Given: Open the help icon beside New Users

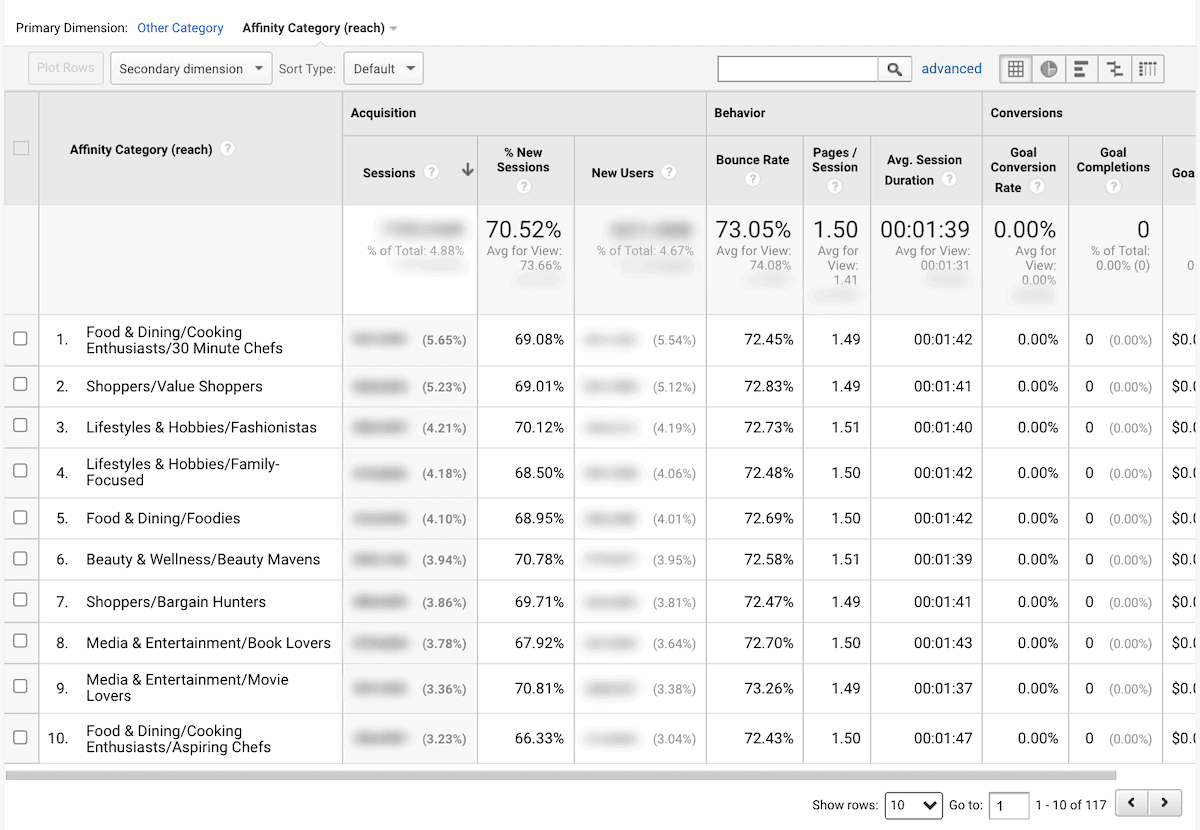Looking at the screenshot, I should pyautogui.click(x=669, y=172).
